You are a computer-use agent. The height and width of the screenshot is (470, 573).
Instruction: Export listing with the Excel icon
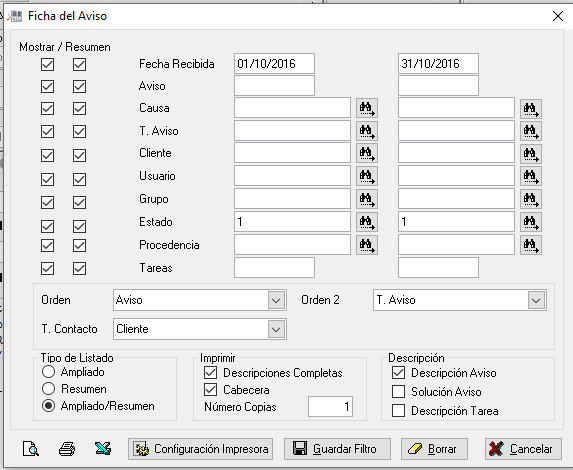(x=103, y=448)
